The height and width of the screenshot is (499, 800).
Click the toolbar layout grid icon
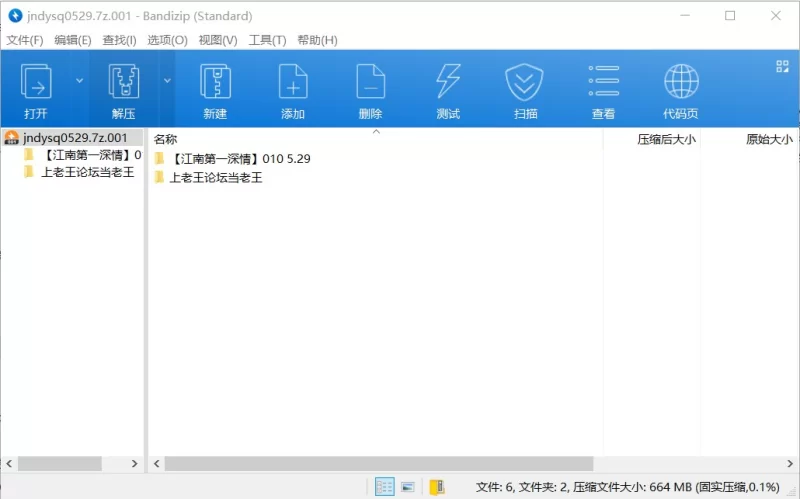pyautogui.click(x=782, y=66)
